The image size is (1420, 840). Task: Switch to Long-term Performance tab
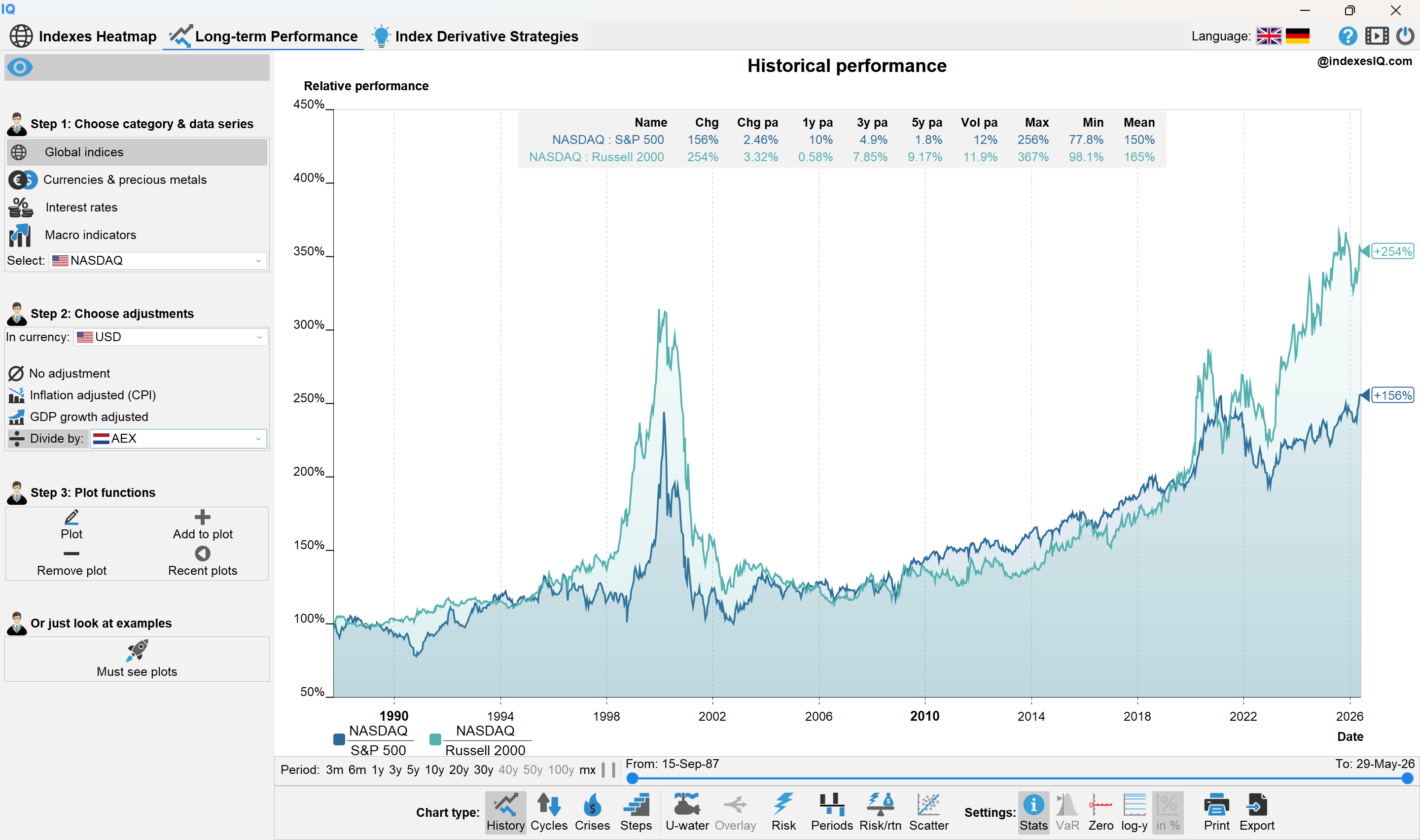pos(263,36)
